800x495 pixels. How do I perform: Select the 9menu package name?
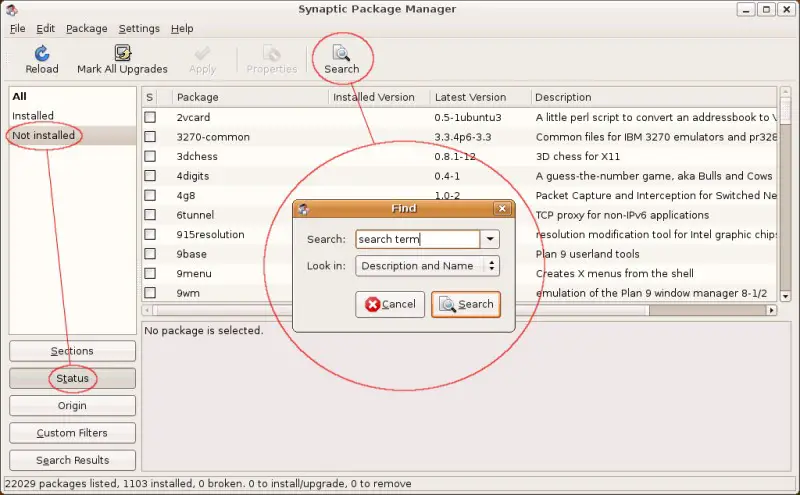coord(194,274)
